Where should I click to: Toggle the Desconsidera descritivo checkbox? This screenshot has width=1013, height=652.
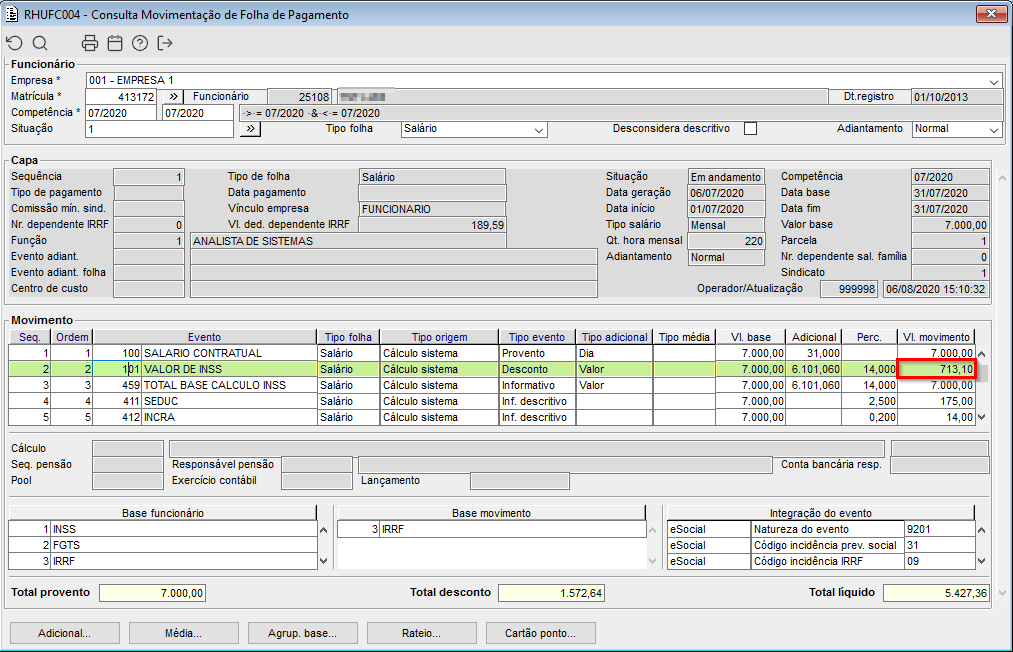coord(750,129)
